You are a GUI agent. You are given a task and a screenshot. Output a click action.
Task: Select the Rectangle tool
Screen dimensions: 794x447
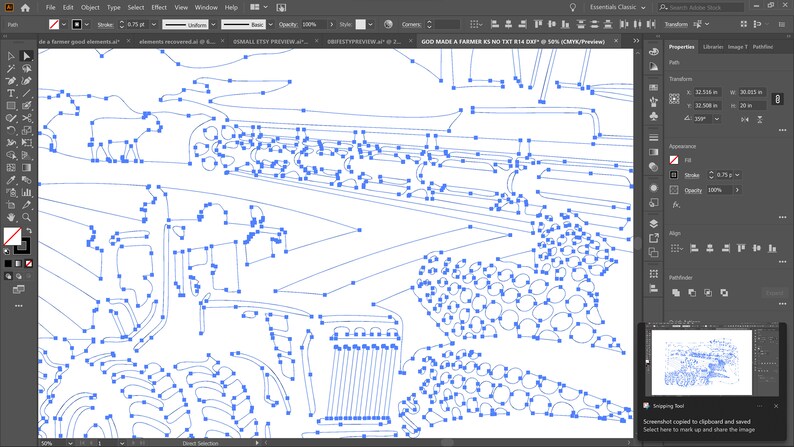[11, 106]
